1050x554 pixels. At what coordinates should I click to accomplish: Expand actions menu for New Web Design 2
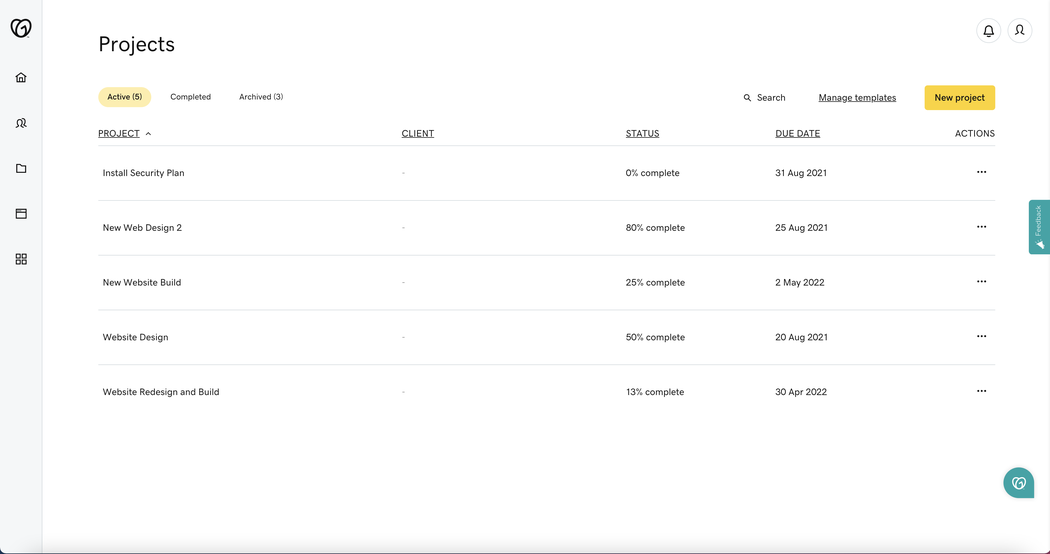[x=981, y=227]
